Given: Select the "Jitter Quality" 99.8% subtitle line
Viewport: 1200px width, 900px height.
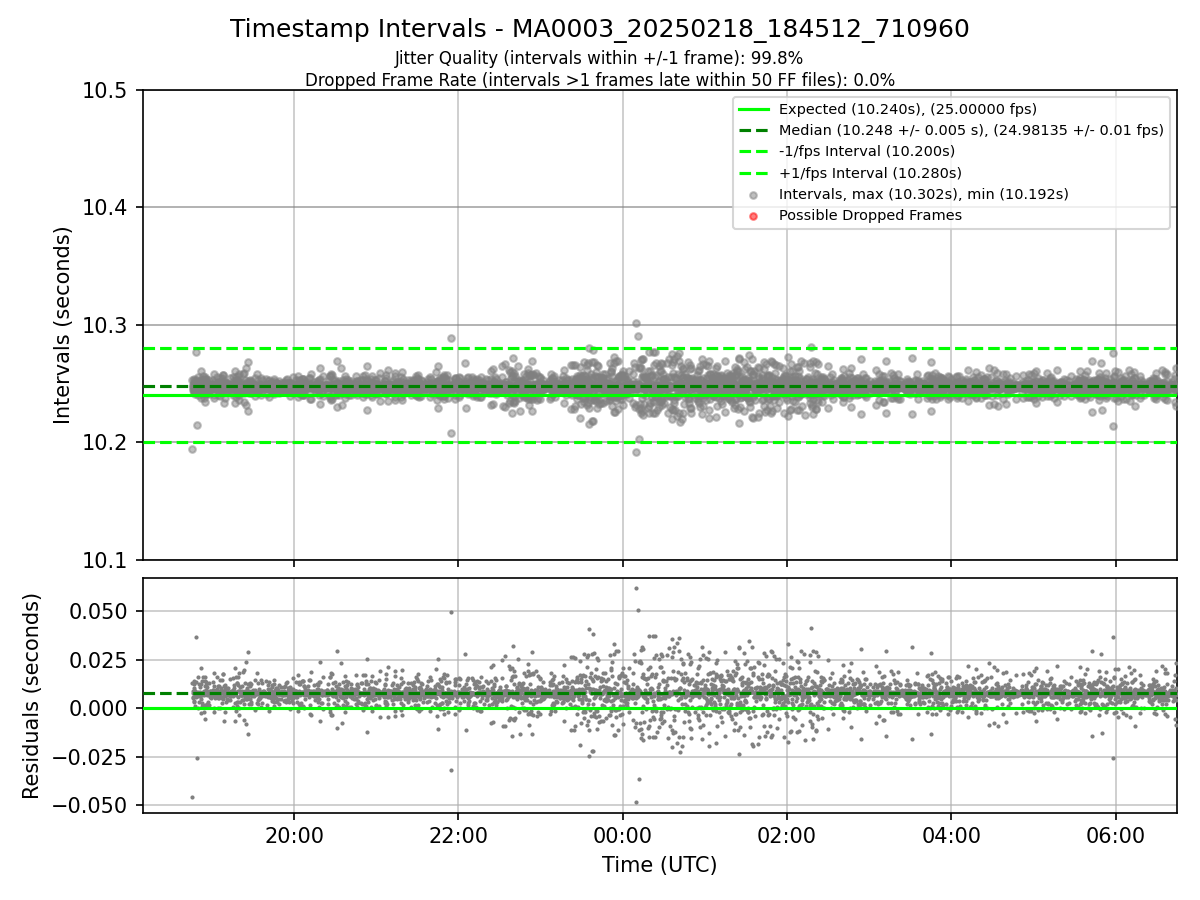Looking at the screenshot, I should tap(599, 58).
